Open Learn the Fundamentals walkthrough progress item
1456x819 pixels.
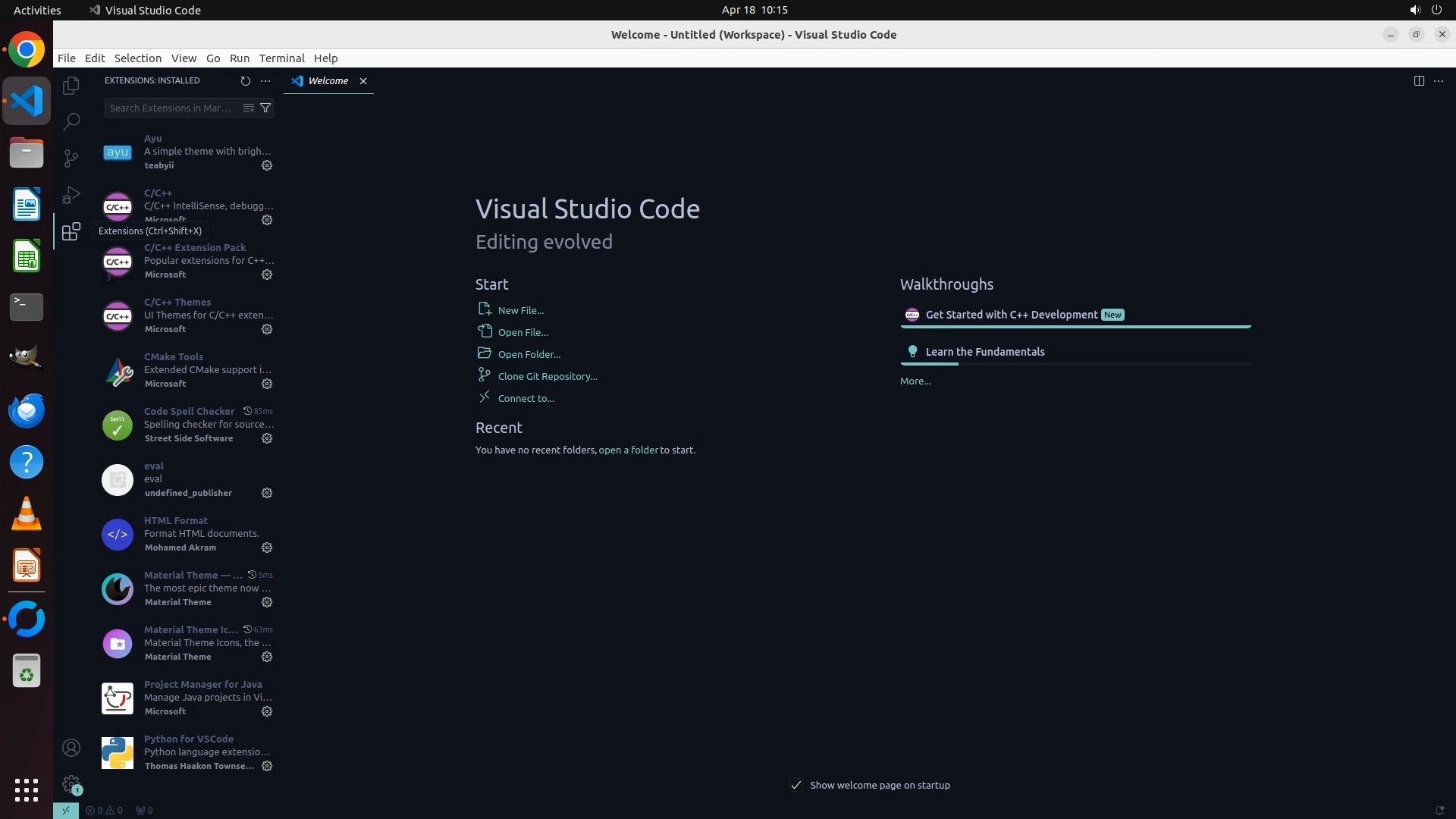click(x=984, y=352)
